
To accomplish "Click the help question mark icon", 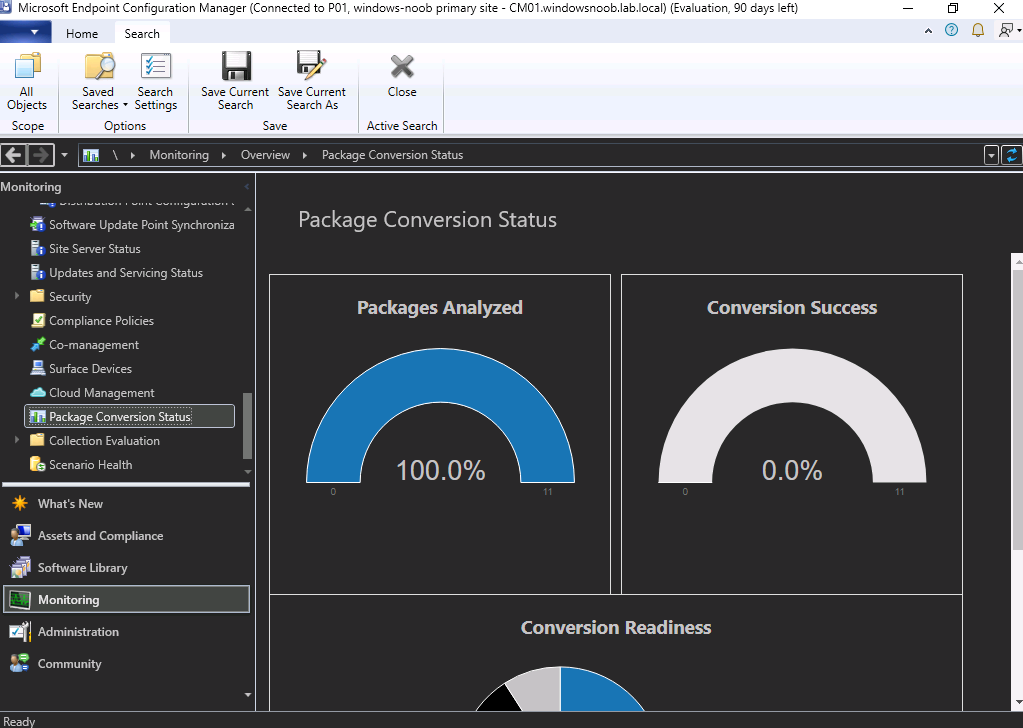I will point(951,30).
